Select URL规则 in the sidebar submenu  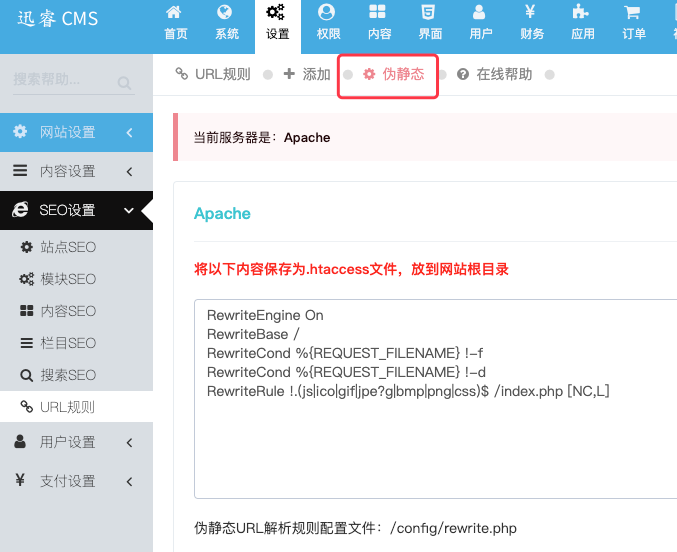pyautogui.click(x=76, y=407)
